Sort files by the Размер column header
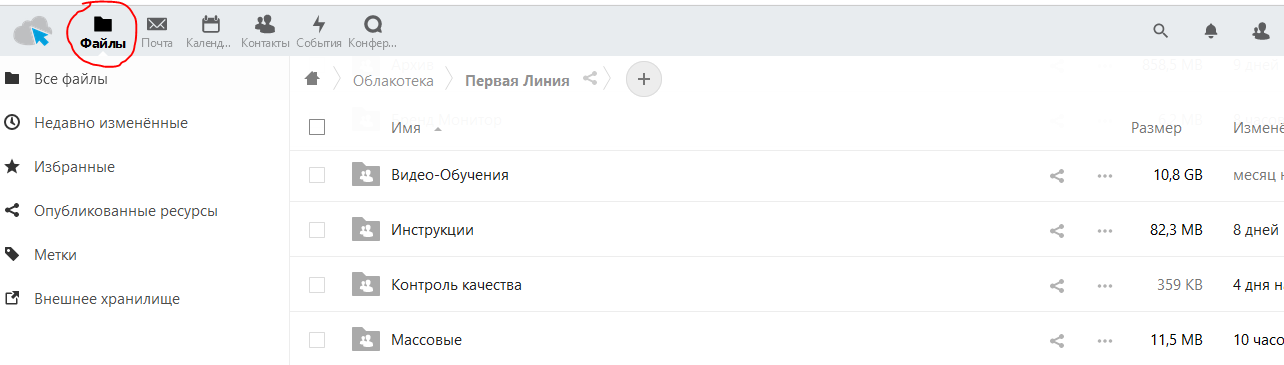 (x=1156, y=128)
